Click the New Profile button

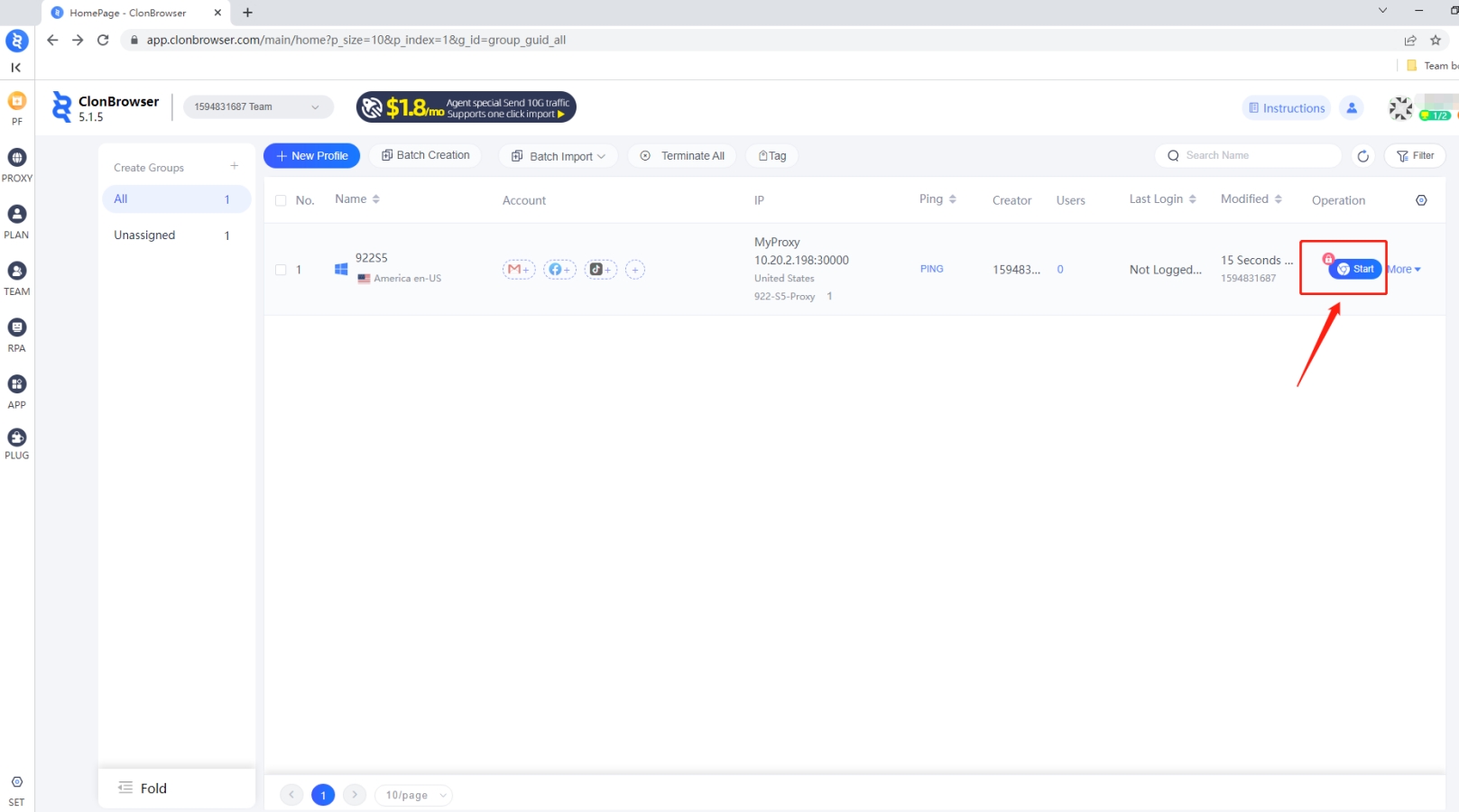pos(311,156)
